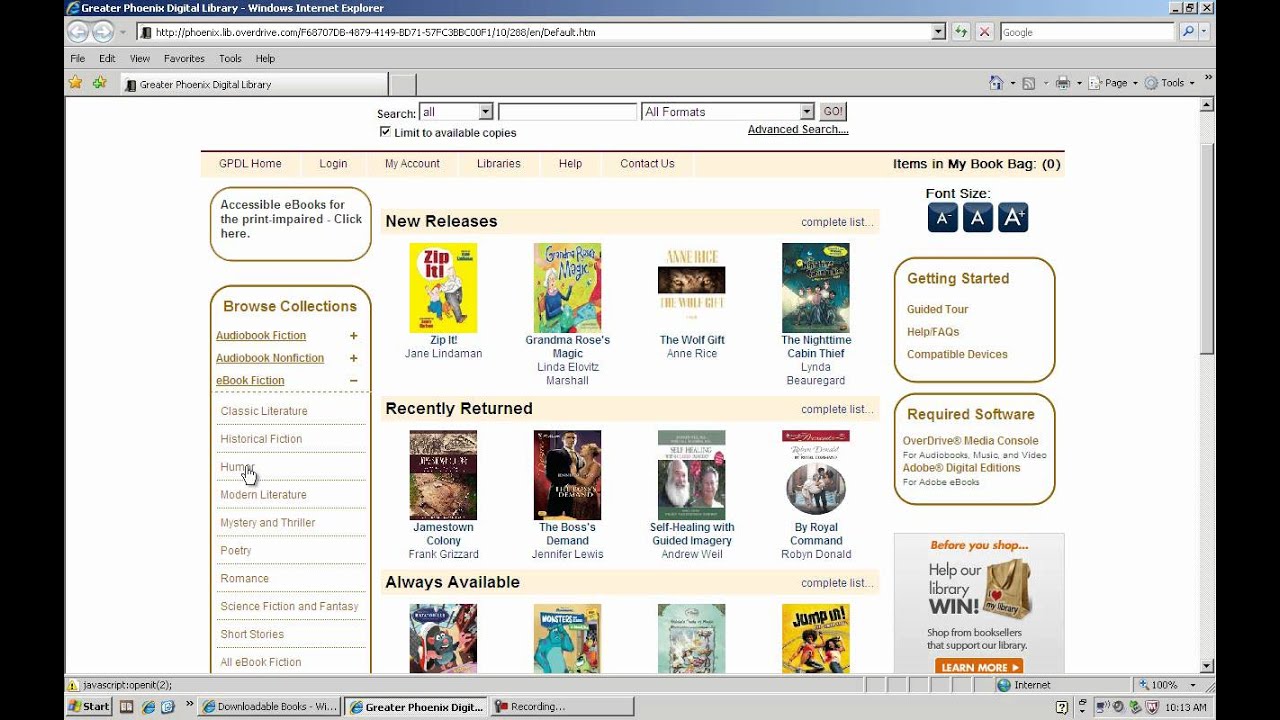View Recently Returned complete list link
The height and width of the screenshot is (720, 1280).
(x=837, y=409)
